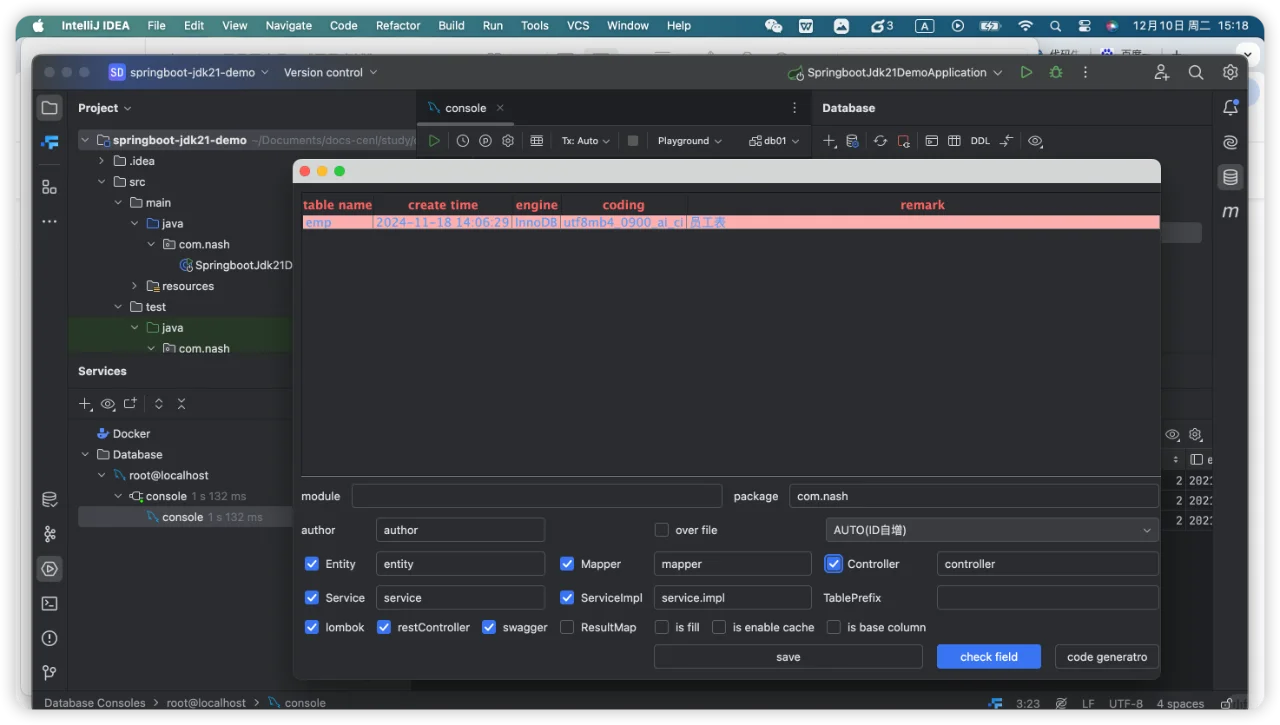This screenshot has height=725, width=1280.
Task: Click the code generatro button
Action: point(1107,657)
